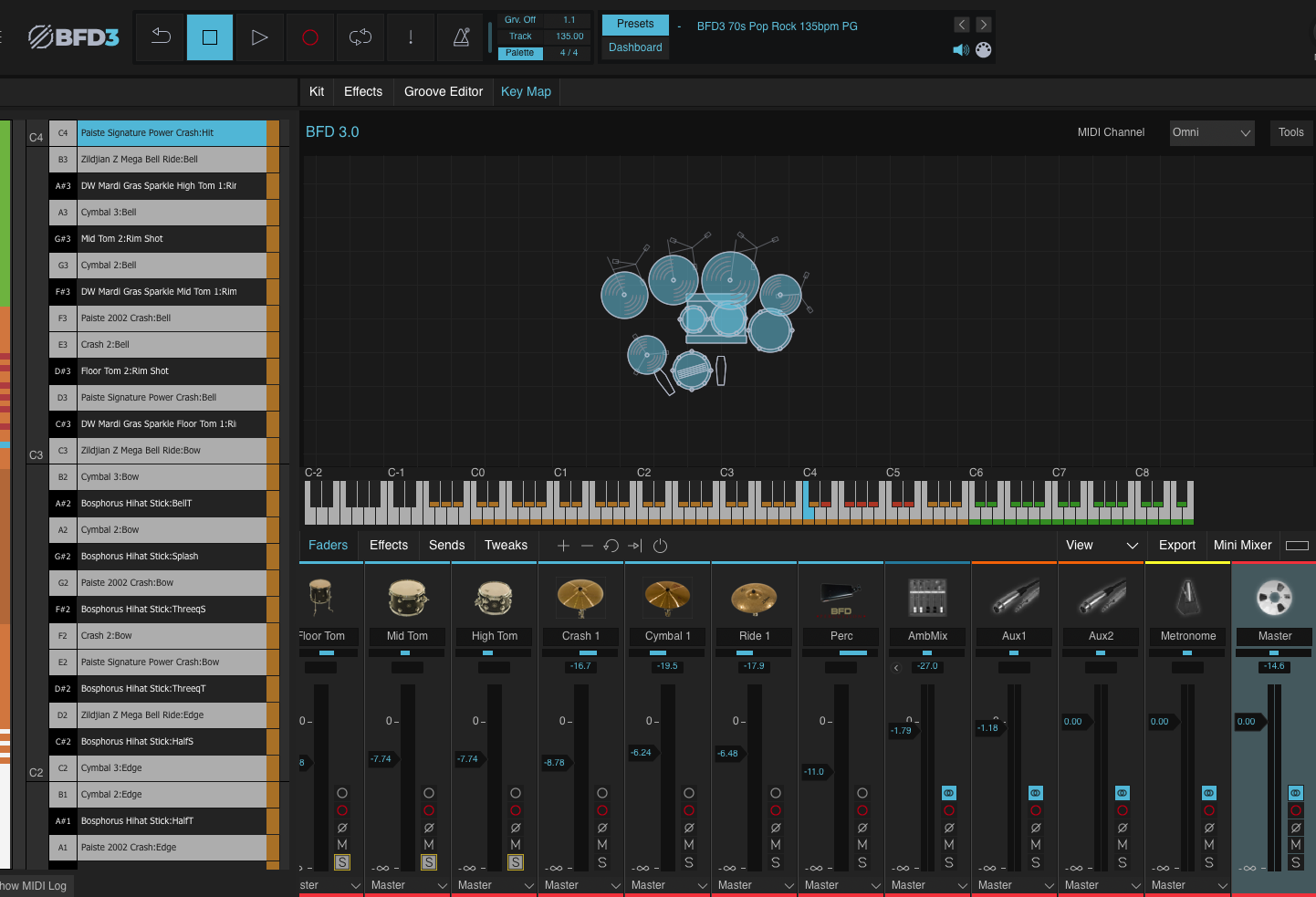The image size is (1316, 897).
Task: Select the Metronome channel image
Action: (x=1188, y=598)
